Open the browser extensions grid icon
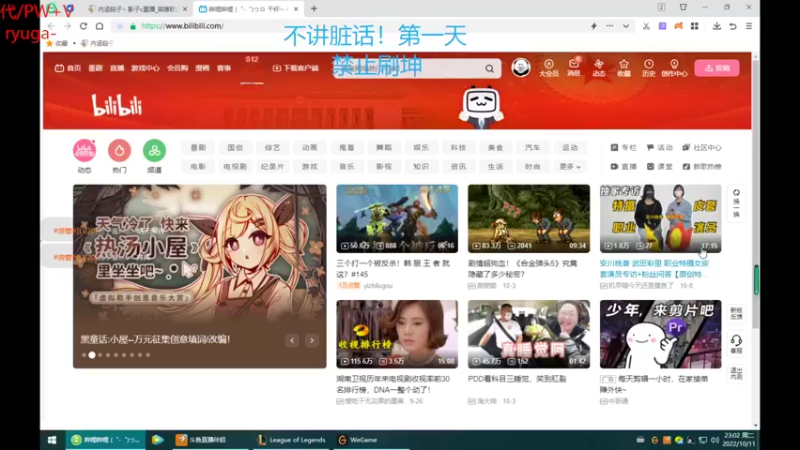This screenshot has width=800, height=450. pos(694,26)
